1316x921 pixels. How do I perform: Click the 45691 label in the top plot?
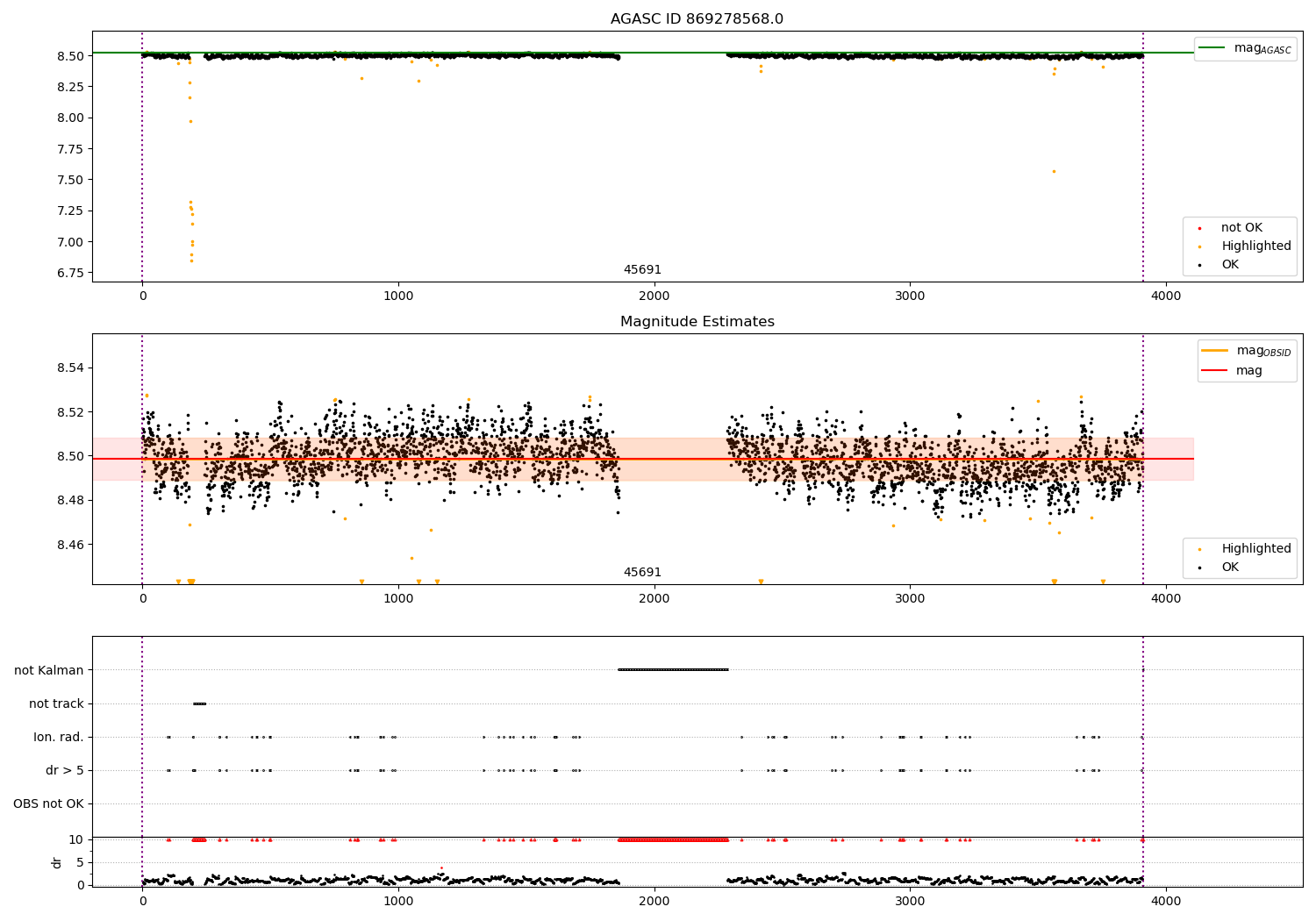coord(642,270)
